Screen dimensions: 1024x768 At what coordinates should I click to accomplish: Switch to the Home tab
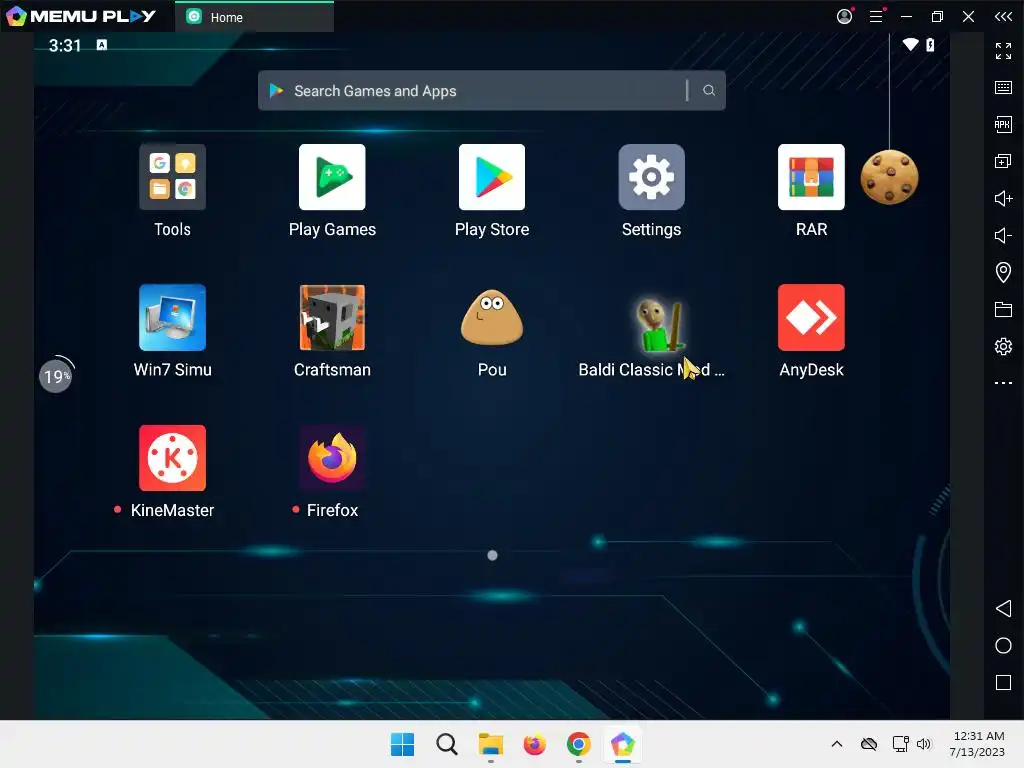tap(254, 17)
